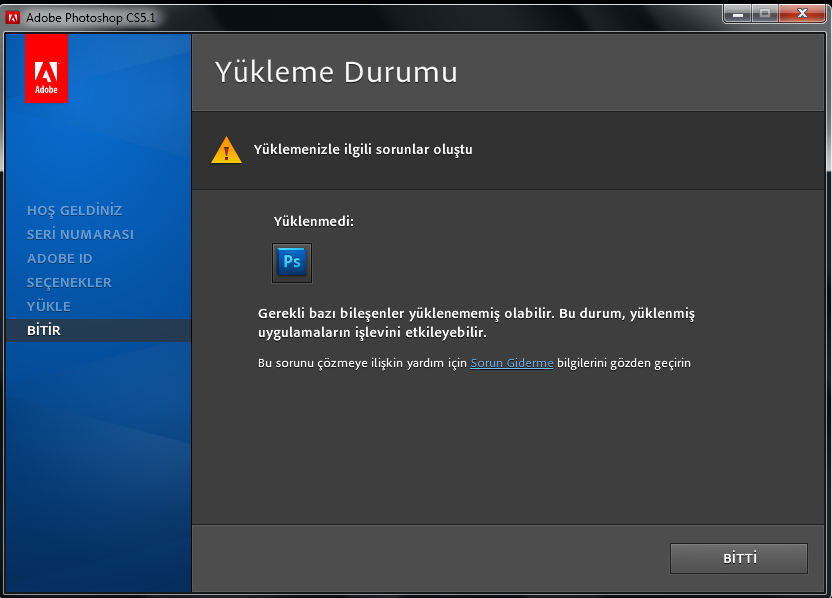Click the 'Yüklemenizle ilgili sorunlar oluştu' message
Viewport: 832px width, 598px height.
(363, 150)
